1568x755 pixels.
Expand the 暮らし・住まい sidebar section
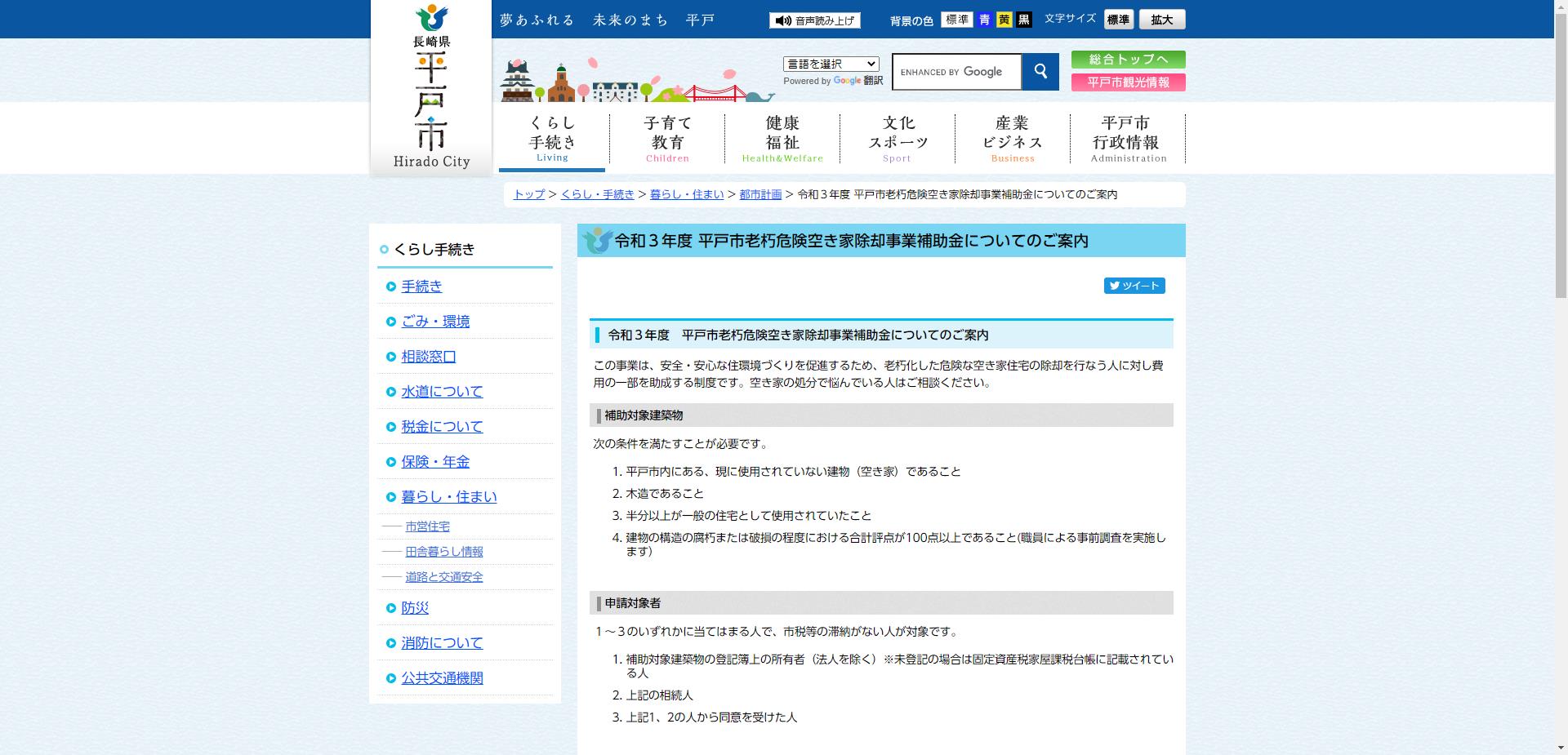[x=448, y=495]
